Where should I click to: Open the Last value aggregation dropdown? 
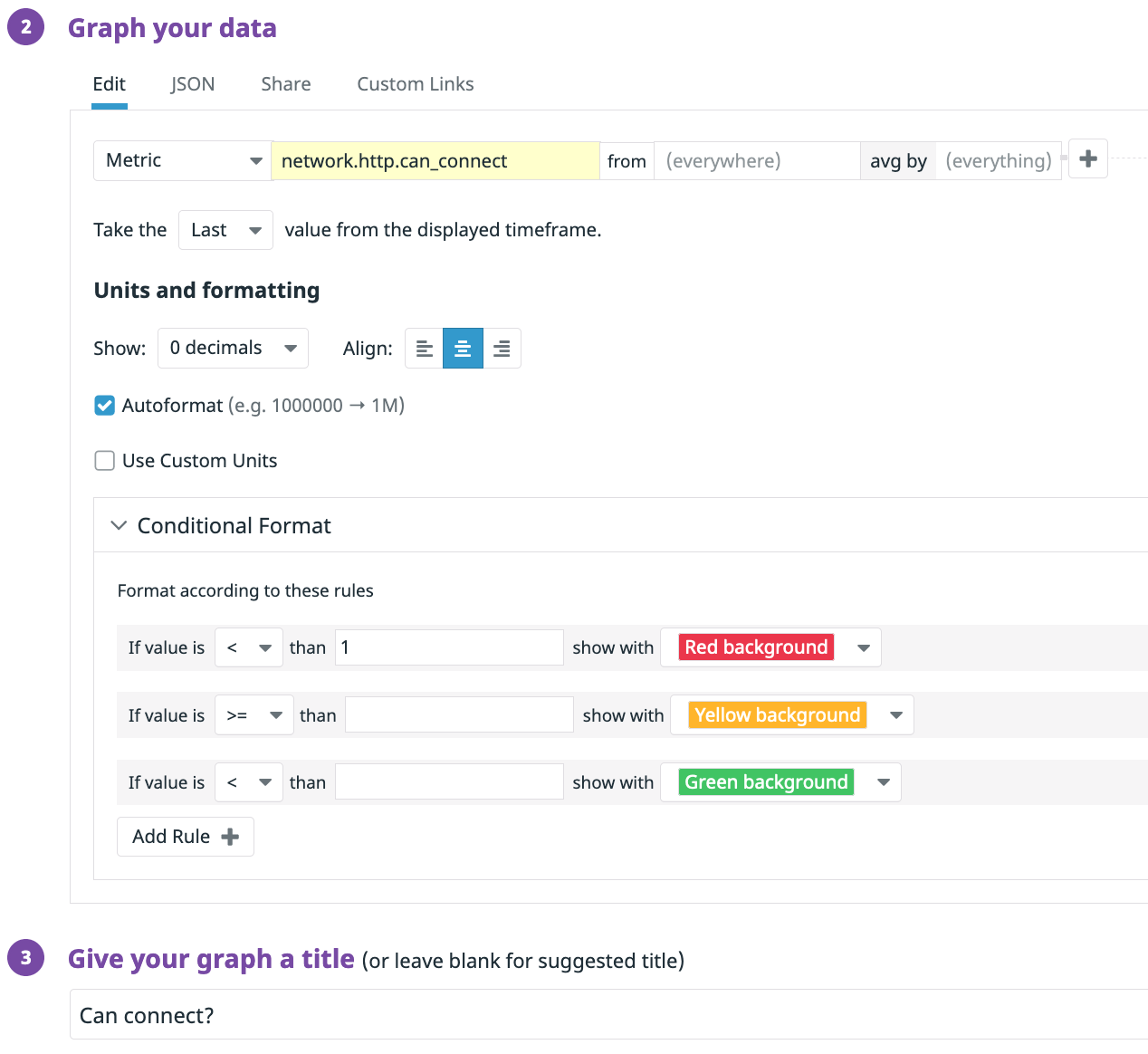pyautogui.click(x=225, y=230)
